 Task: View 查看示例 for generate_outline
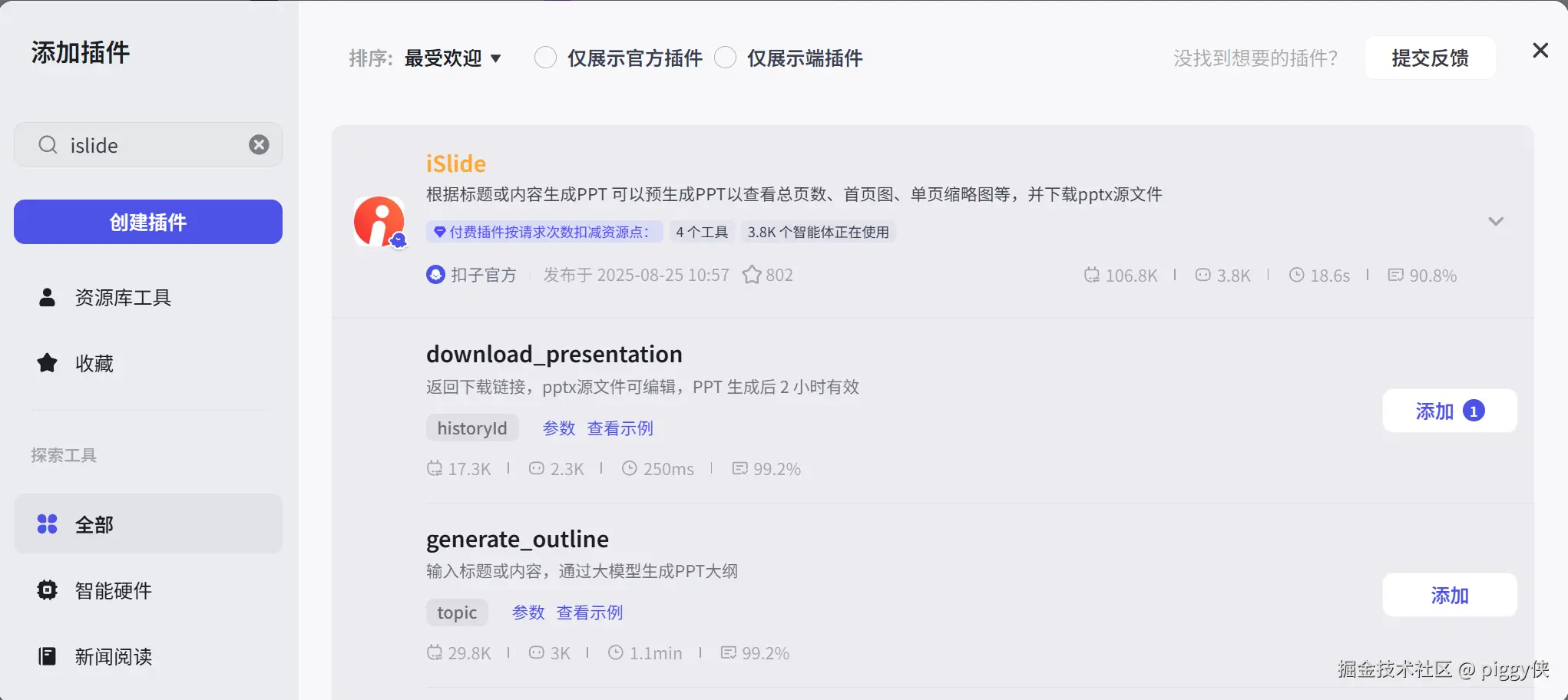pos(590,612)
